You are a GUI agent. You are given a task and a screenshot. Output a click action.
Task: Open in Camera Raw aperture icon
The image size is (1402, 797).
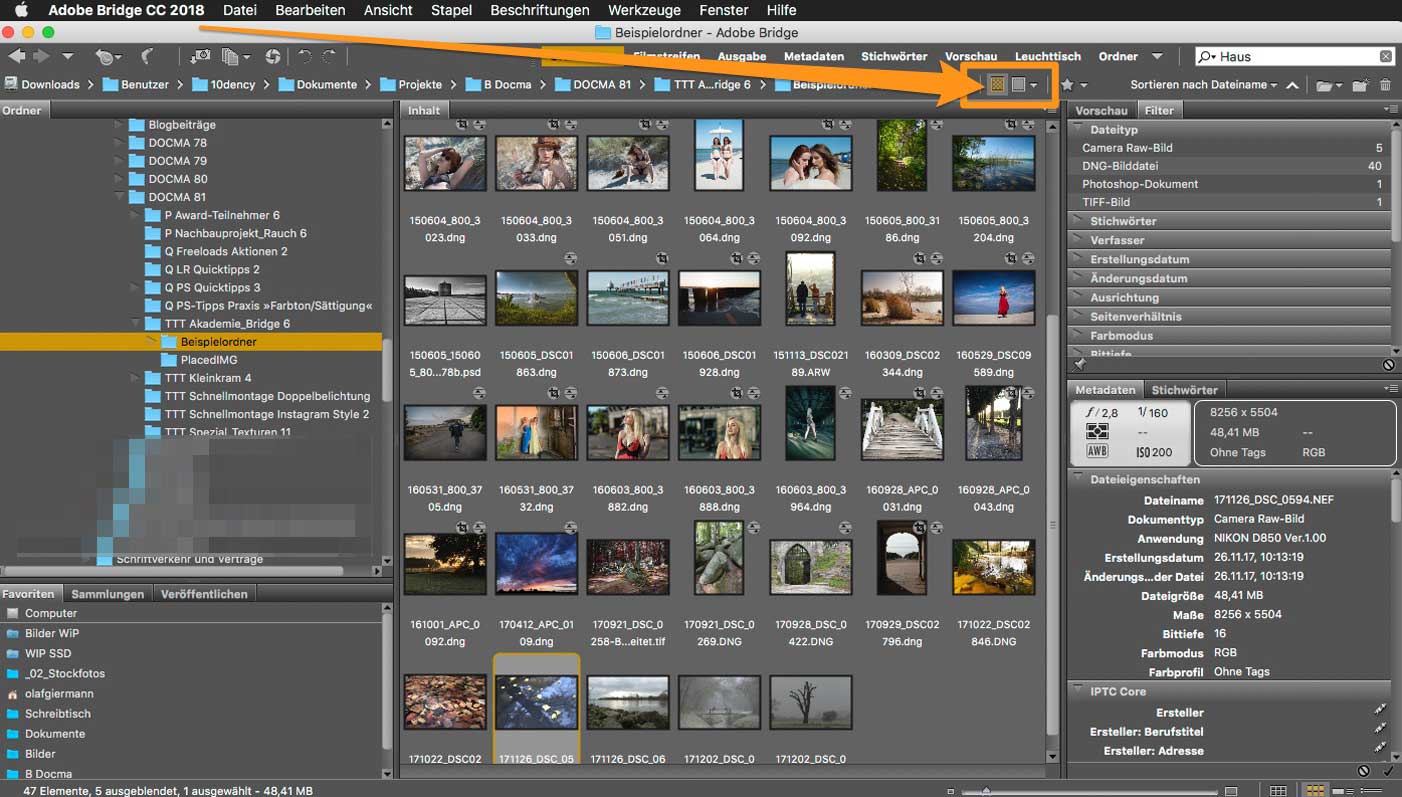(273, 57)
